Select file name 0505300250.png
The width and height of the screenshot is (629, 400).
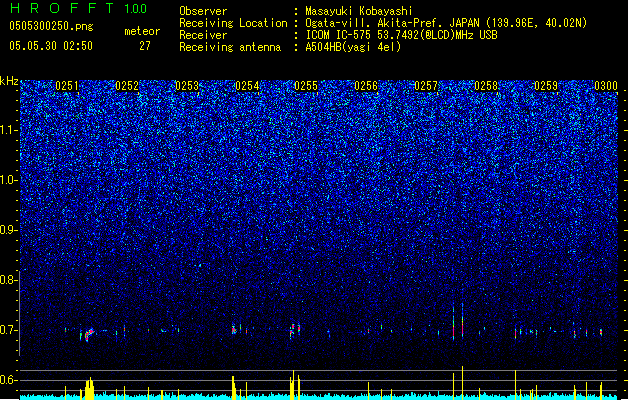point(51,26)
